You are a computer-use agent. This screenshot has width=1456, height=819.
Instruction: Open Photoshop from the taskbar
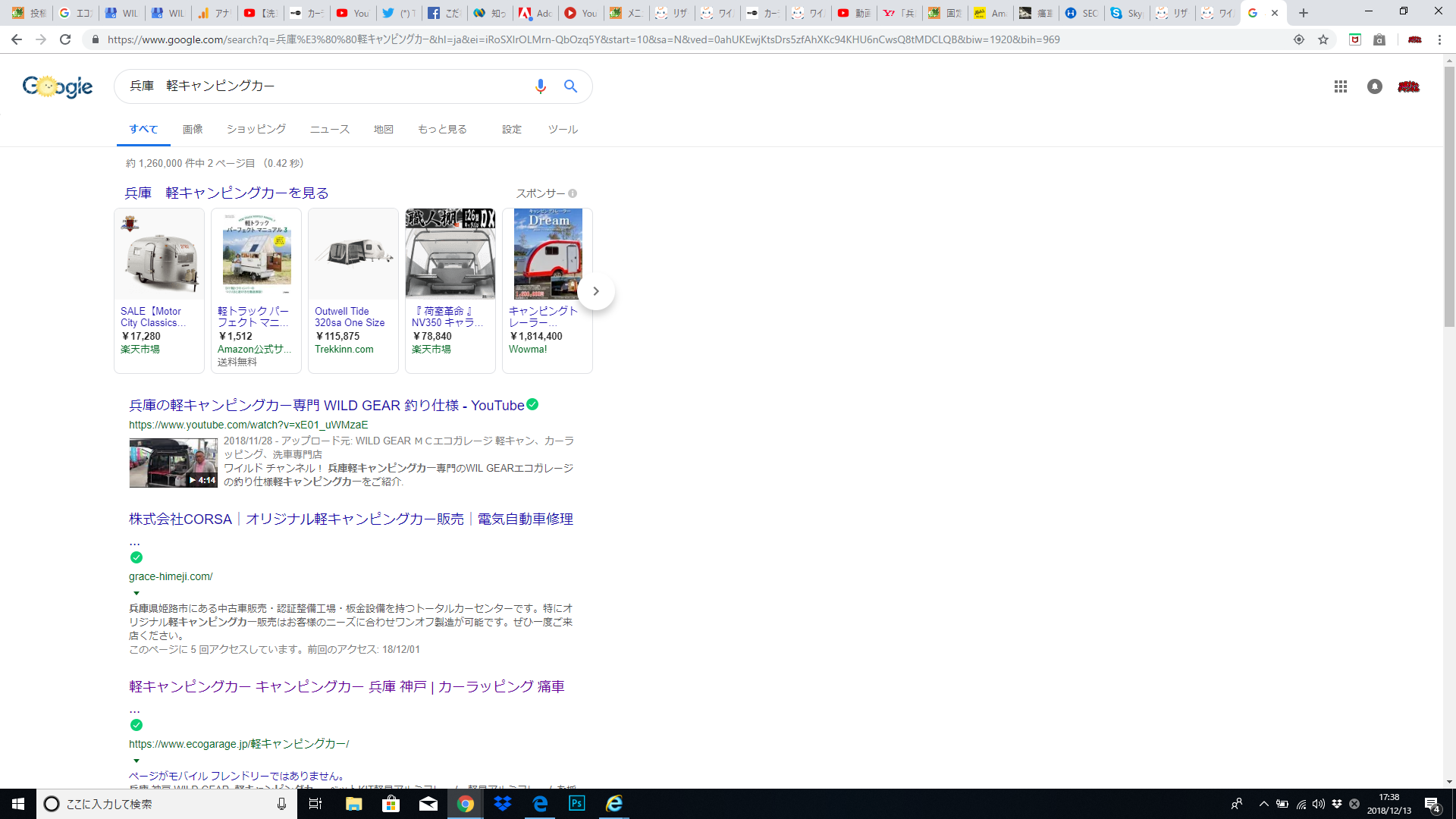pyautogui.click(x=576, y=804)
